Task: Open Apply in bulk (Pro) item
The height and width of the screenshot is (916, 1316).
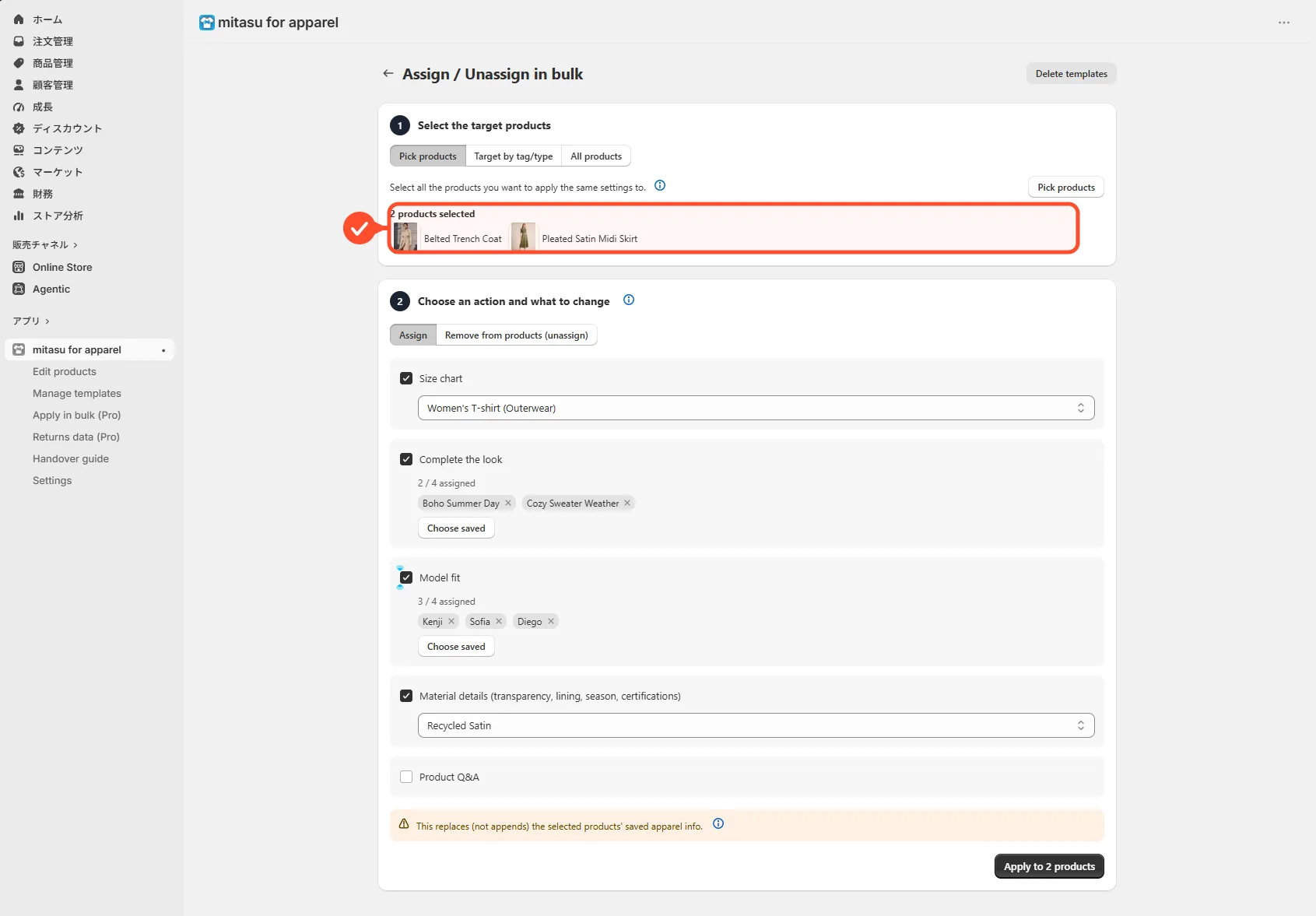Action: click(77, 416)
